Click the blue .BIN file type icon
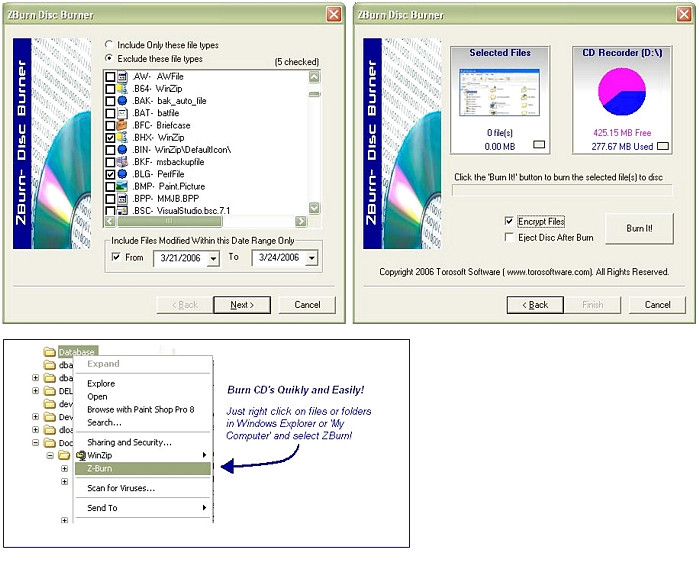Viewport: 700px width, 573px height. click(122, 150)
